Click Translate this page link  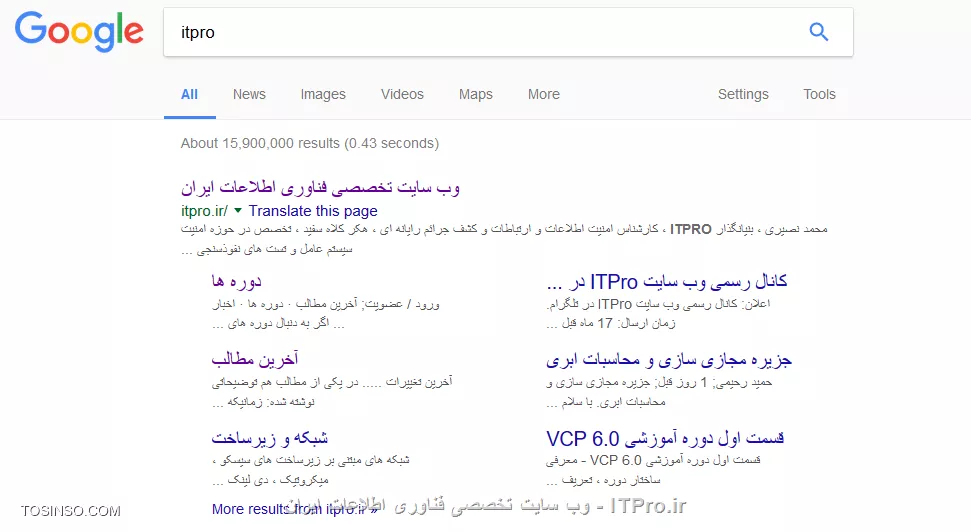pyautogui.click(x=313, y=211)
